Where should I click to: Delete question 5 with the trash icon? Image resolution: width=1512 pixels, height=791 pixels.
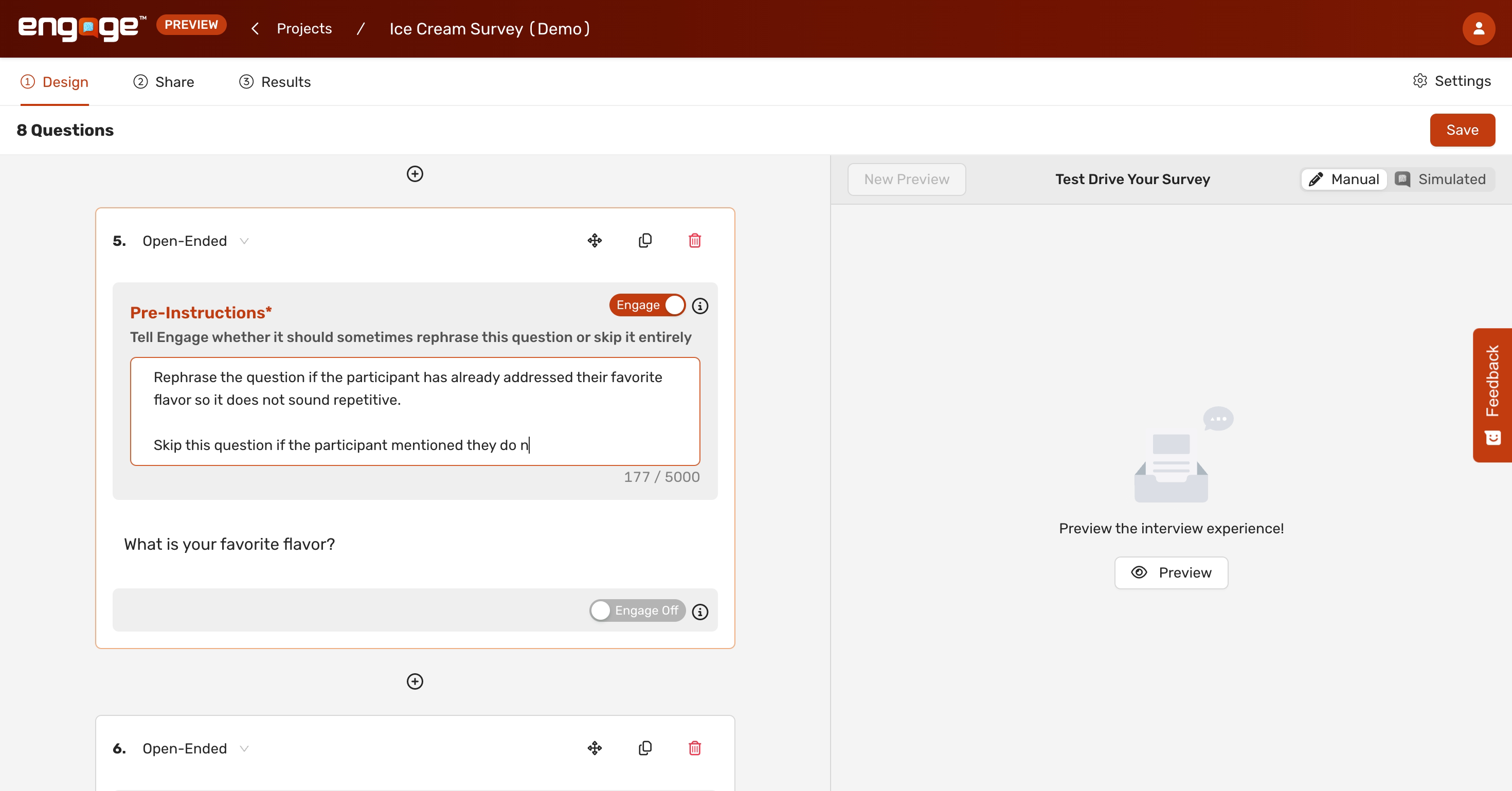pyautogui.click(x=695, y=241)
